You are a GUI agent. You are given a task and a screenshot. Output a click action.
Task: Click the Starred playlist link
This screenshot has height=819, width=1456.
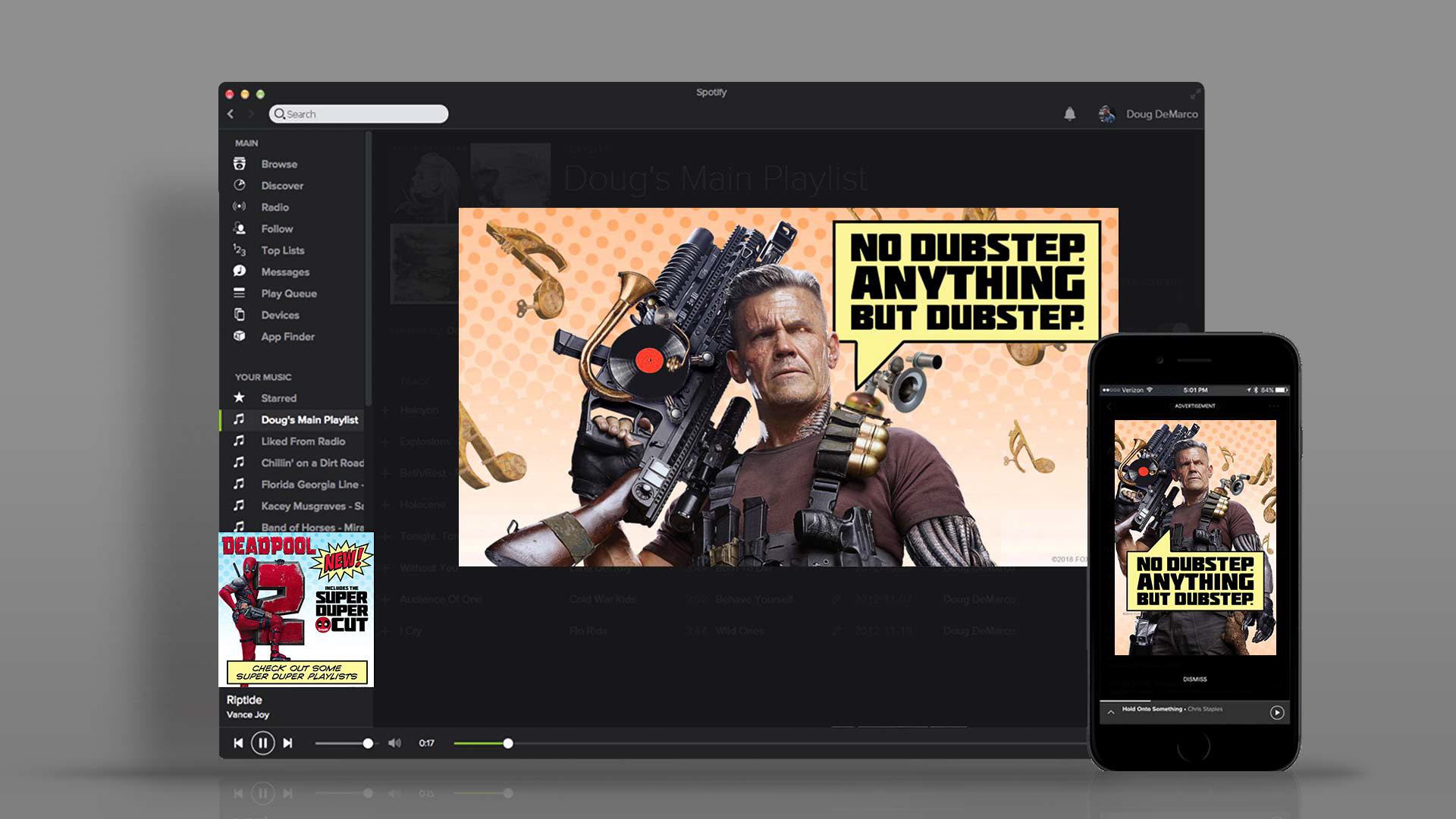278,398
